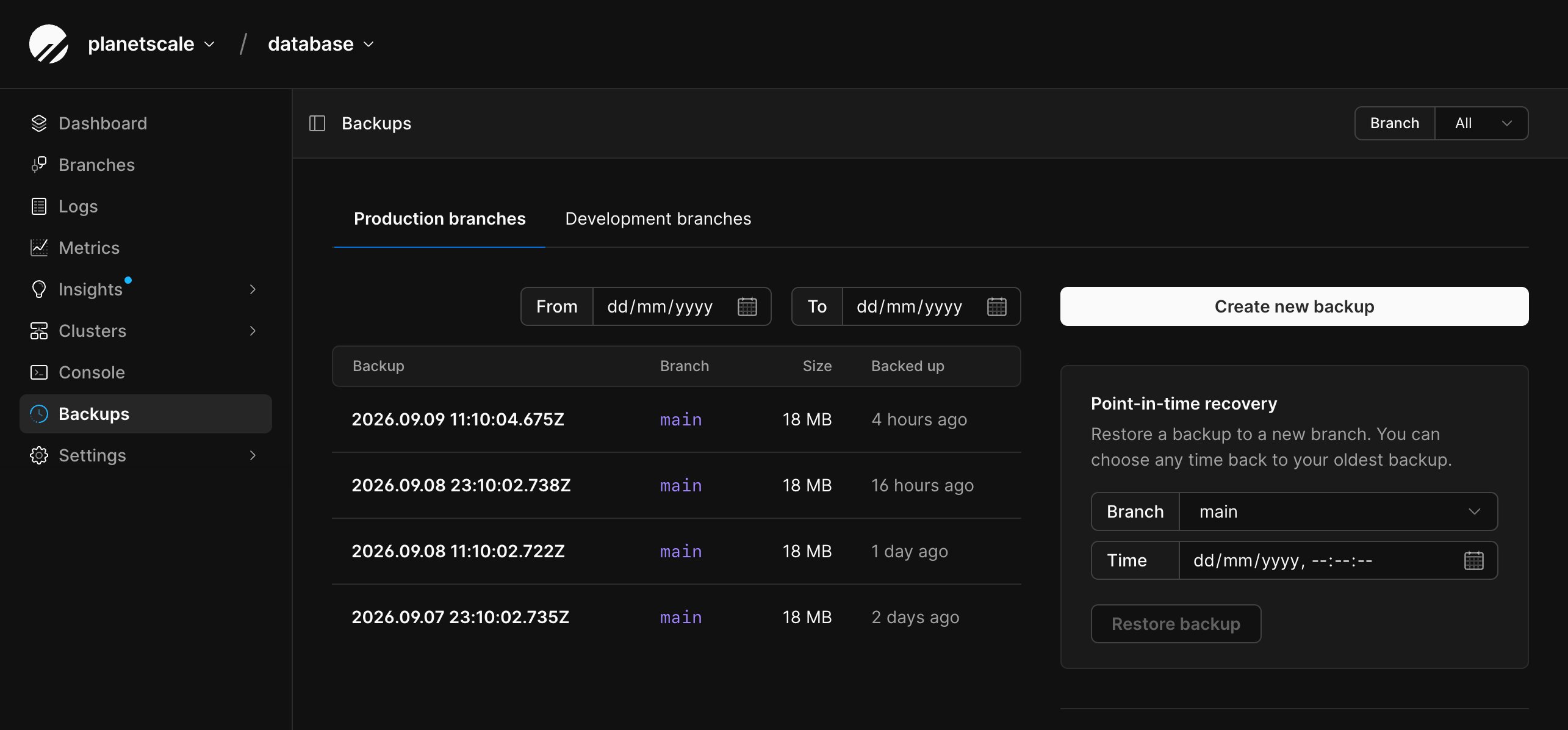
Task: Click the PlanetScale logo icon
Action: click(x=49, y=44)
